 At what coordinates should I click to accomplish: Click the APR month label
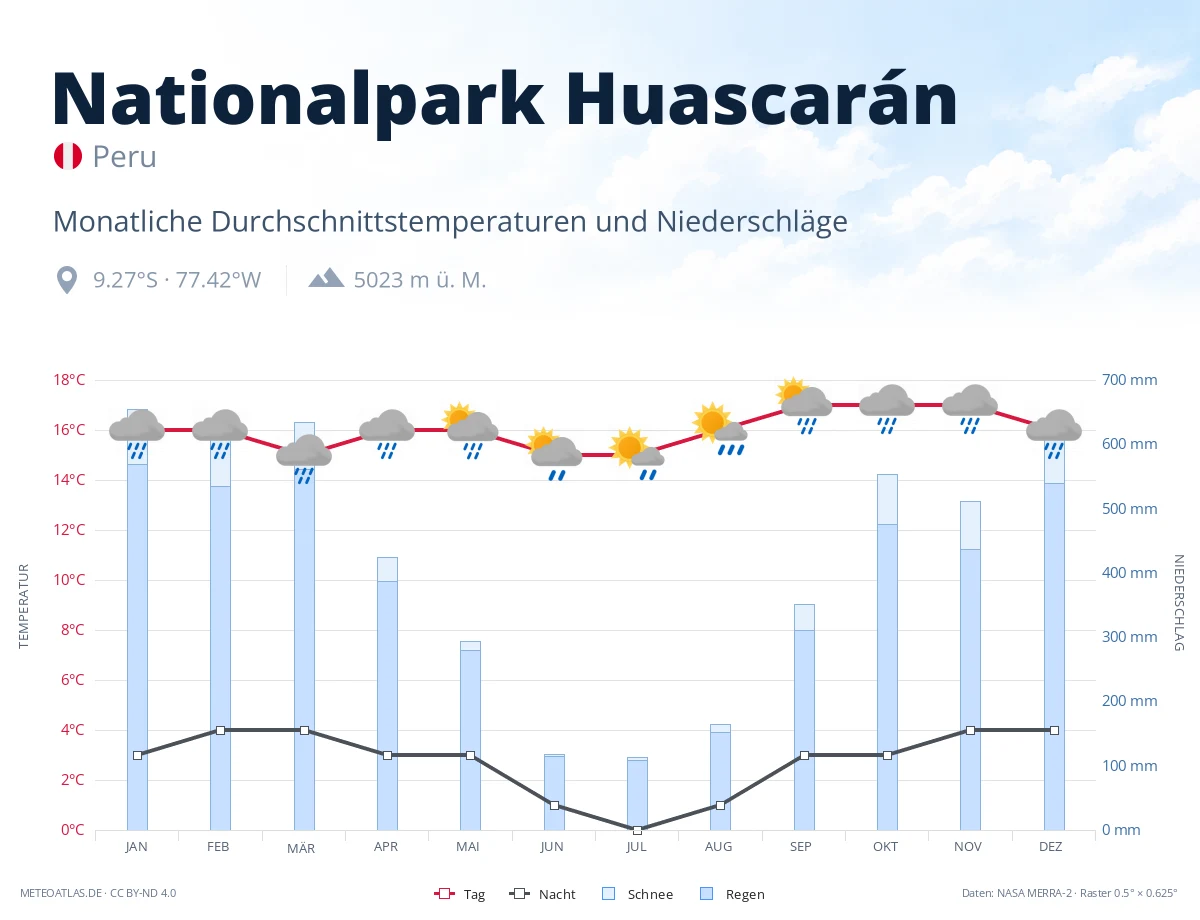386,847
